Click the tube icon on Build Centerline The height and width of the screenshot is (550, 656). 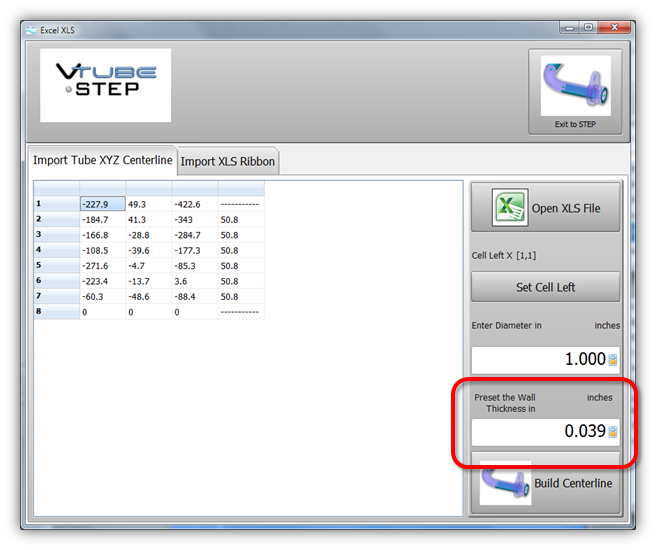pyautogui.click(x=505, y=483)
